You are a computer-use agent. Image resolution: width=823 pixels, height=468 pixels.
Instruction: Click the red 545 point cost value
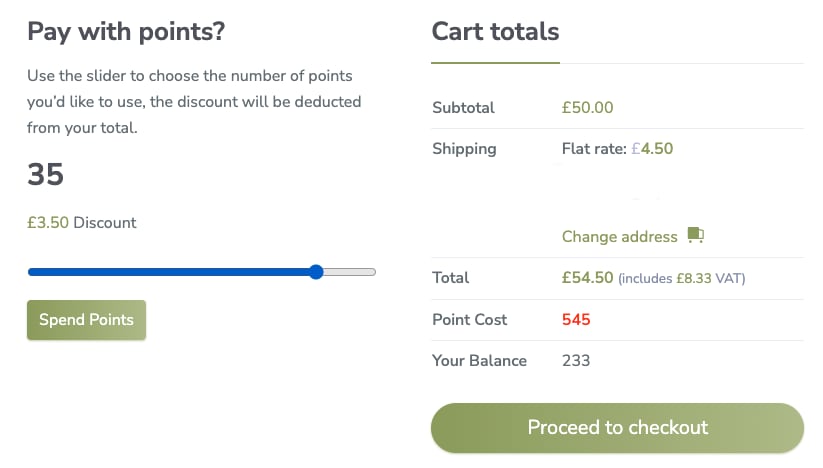(x=576, y=320)
